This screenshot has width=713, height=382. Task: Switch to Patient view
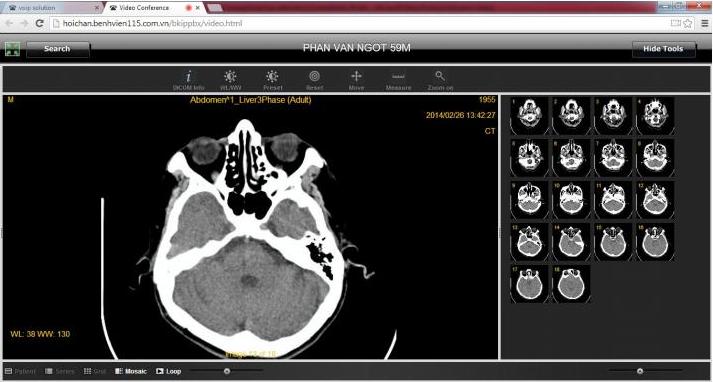(20, 371)
